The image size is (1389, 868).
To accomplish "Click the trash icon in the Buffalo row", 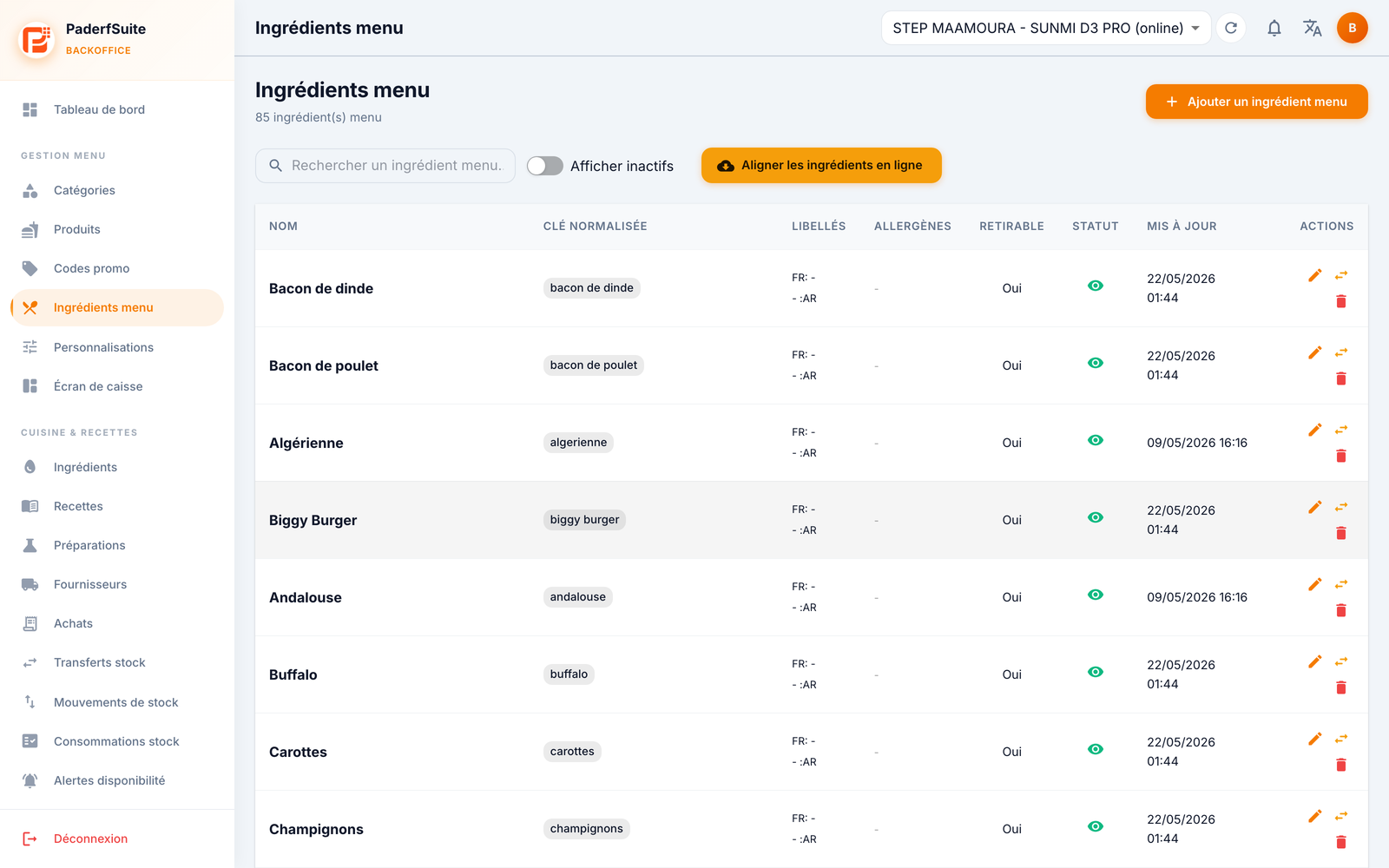I will click(1341, 687).
